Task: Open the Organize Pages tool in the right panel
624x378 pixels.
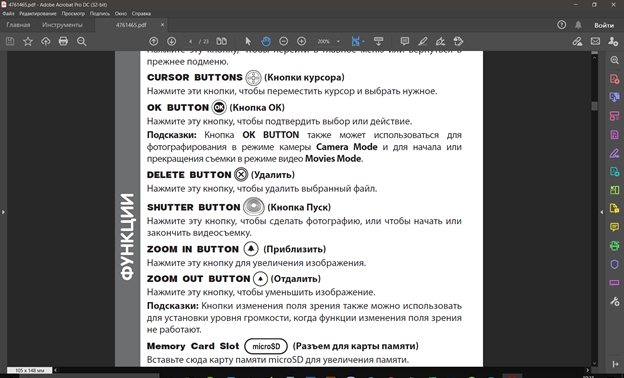Action: pos(614,116)
